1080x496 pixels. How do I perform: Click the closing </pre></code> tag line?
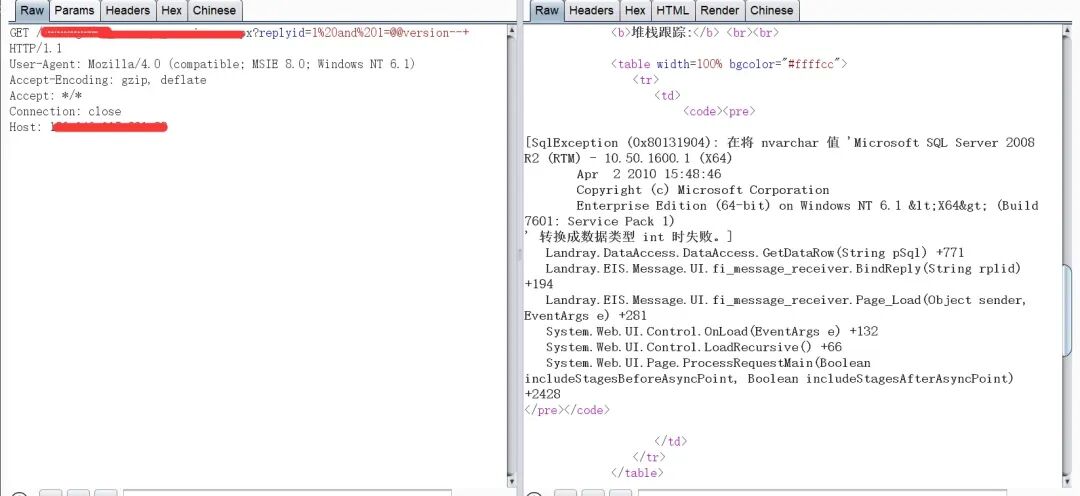[x=567, y=411]
